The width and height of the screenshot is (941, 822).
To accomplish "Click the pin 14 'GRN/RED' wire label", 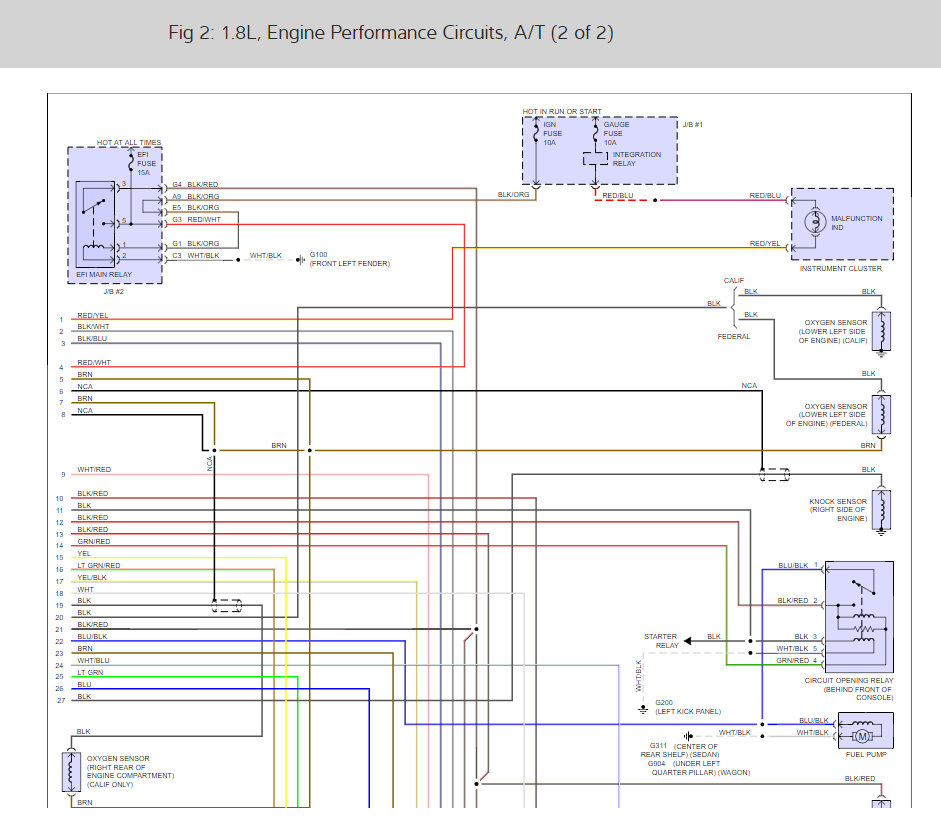I will tap(94, 542).
